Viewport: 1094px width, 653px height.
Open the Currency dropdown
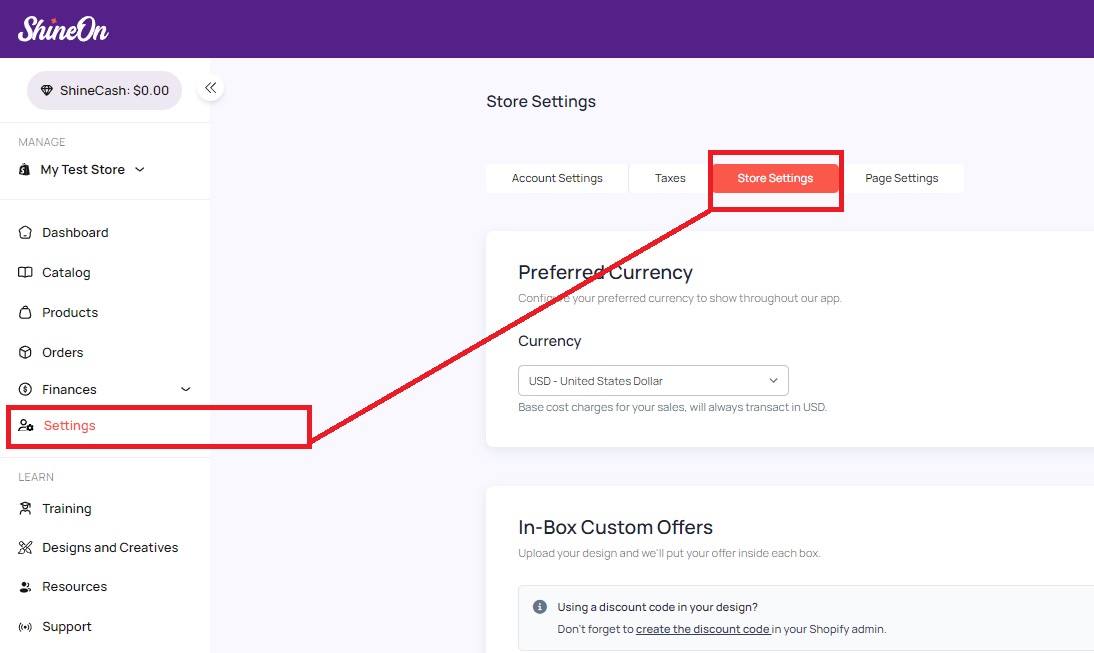(653, 381)
